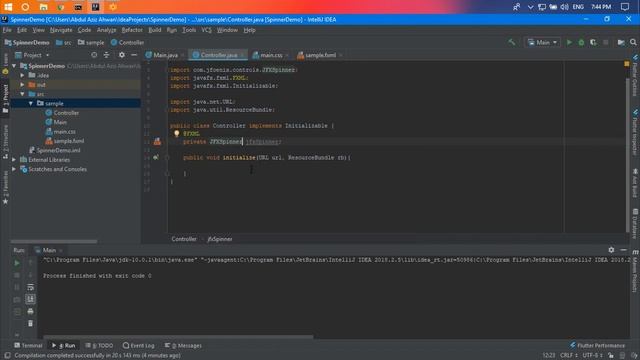Open the Database side panel
The height and width of the screenshot is (360, 640).
(x=635, y=223)
